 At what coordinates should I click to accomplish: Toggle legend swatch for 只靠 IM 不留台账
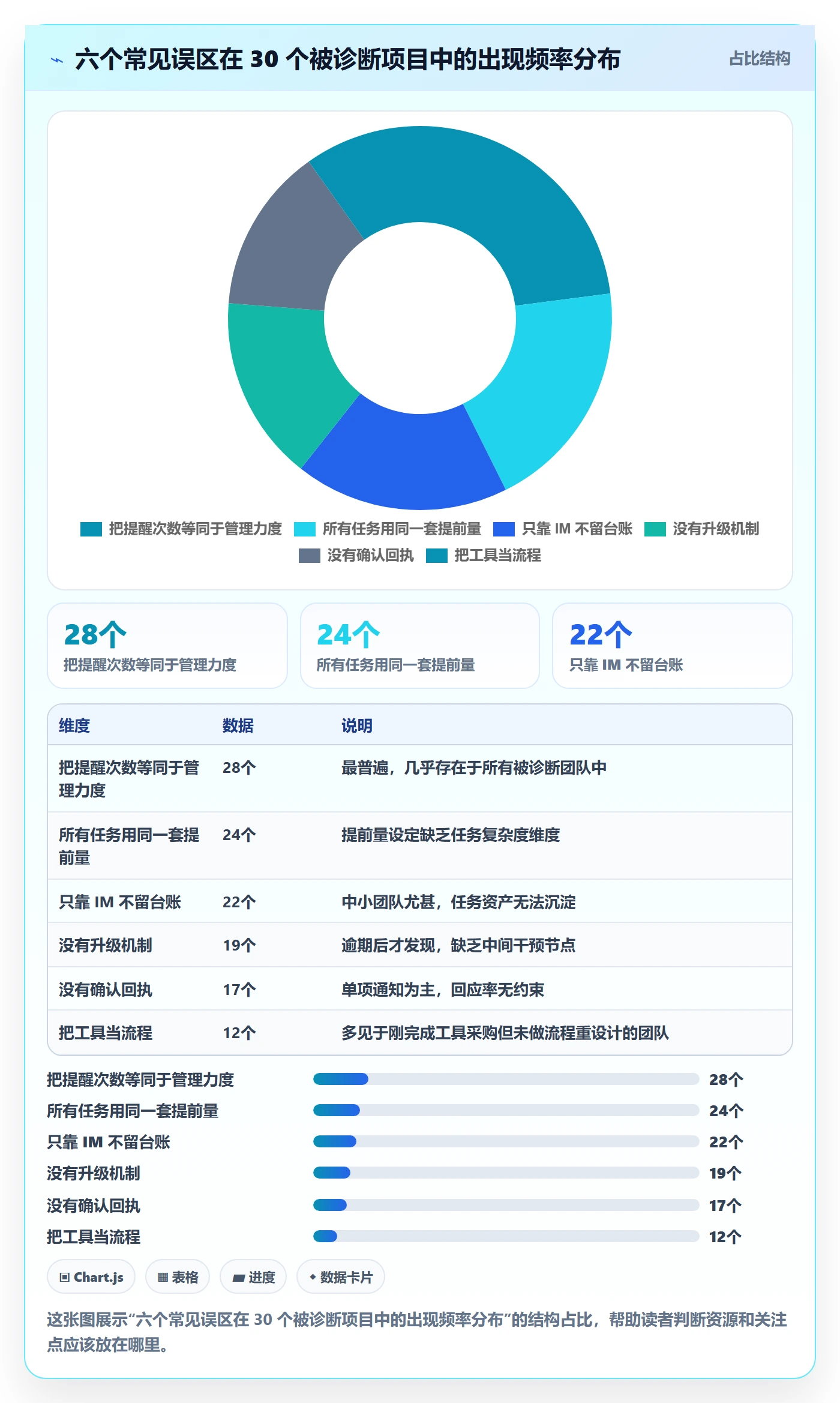point(504,529)
